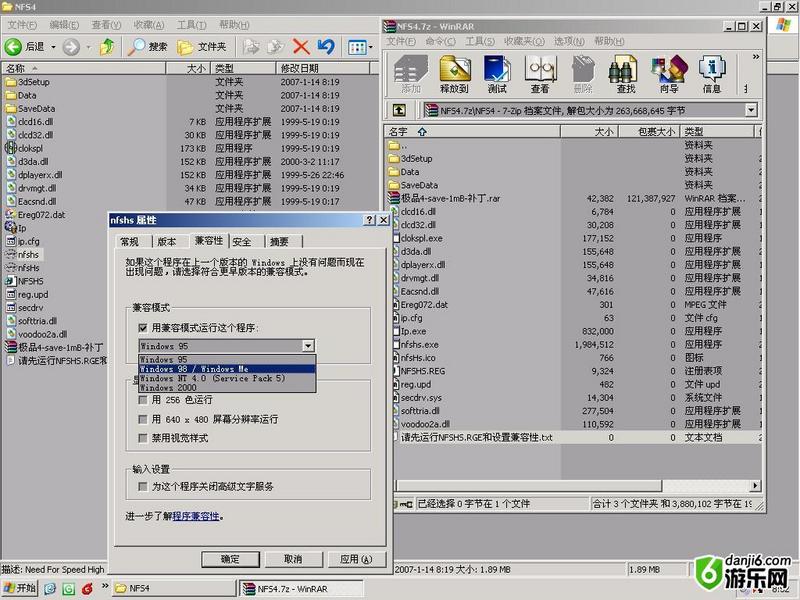Click the Explorer Up folder icon
The height and width of the screenshot is (600, 800).
[107, 47]
